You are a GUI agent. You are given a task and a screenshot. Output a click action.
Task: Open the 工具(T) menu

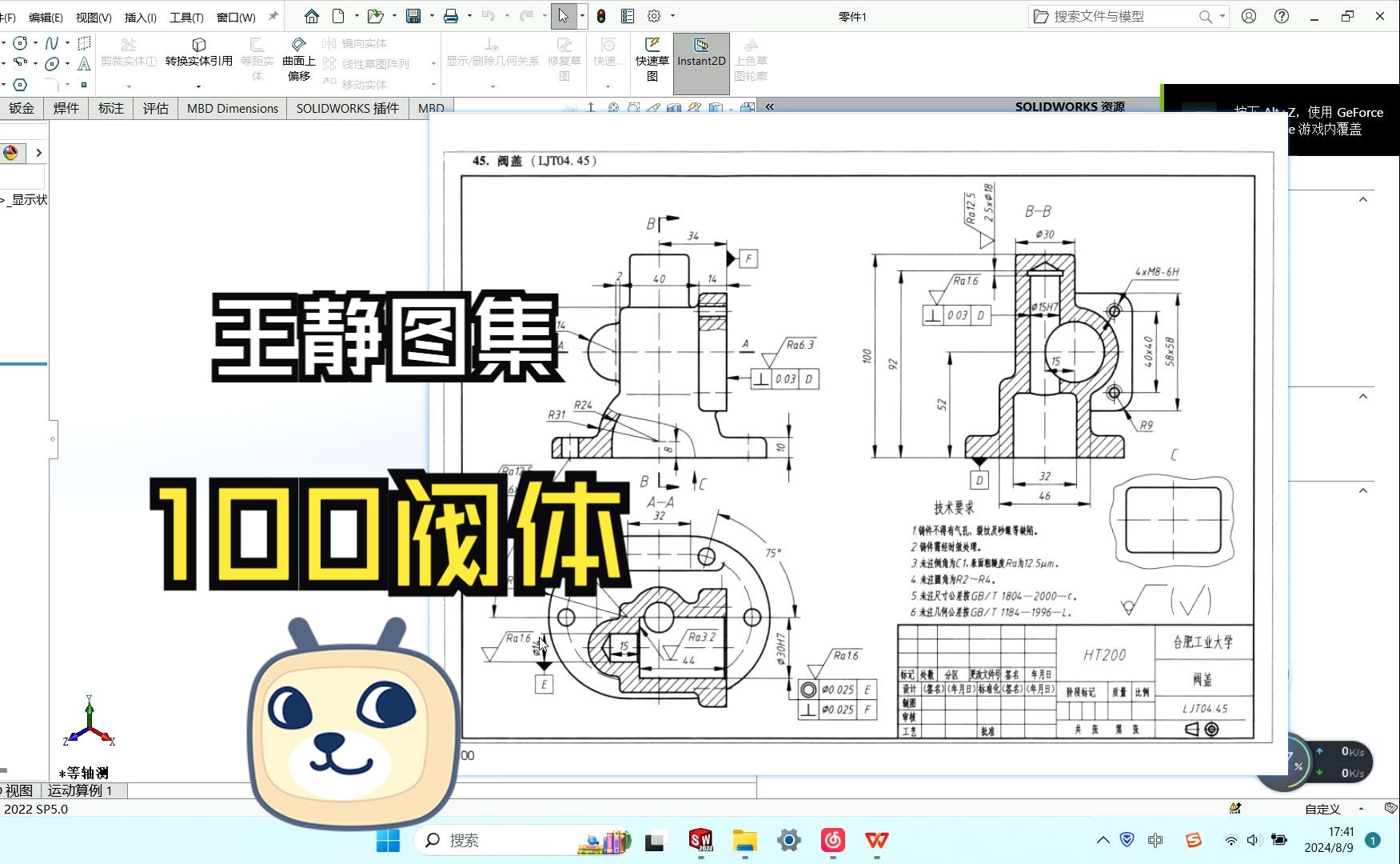click(x=186, y=17)
